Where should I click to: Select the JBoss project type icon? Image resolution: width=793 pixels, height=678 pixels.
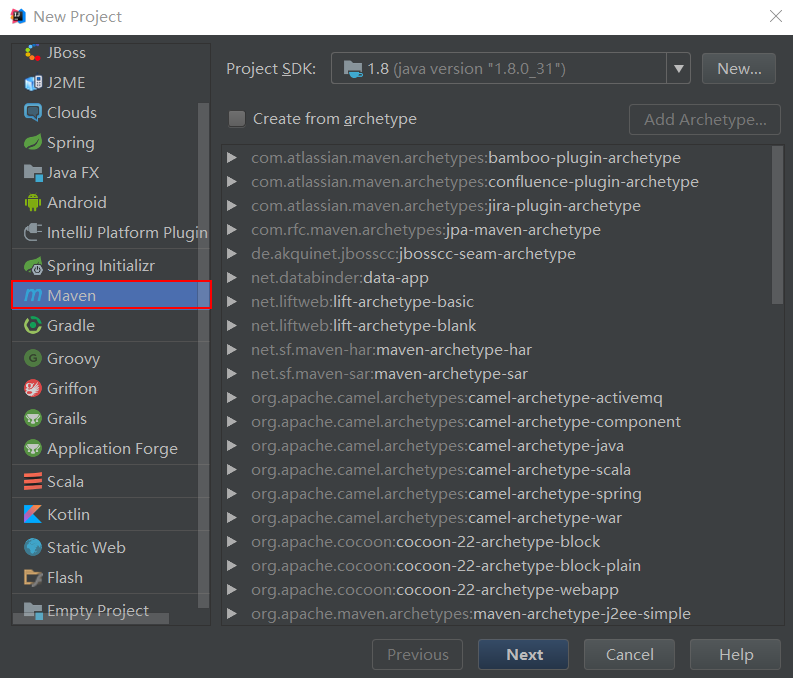point(33,53)
